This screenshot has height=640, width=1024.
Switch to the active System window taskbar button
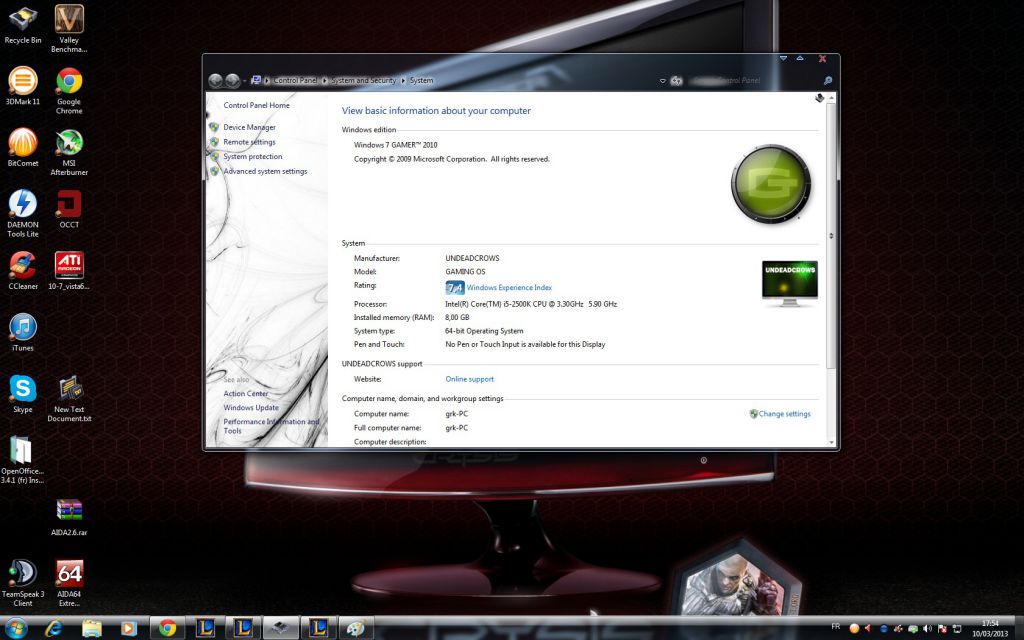[x=281, y=628]
